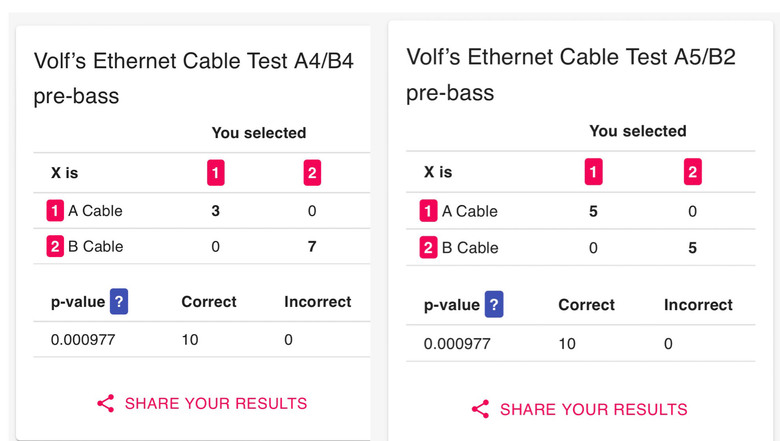Click column header badge 2 in A4/B4 table
This screenshot has height=441, width=780.
312,173
